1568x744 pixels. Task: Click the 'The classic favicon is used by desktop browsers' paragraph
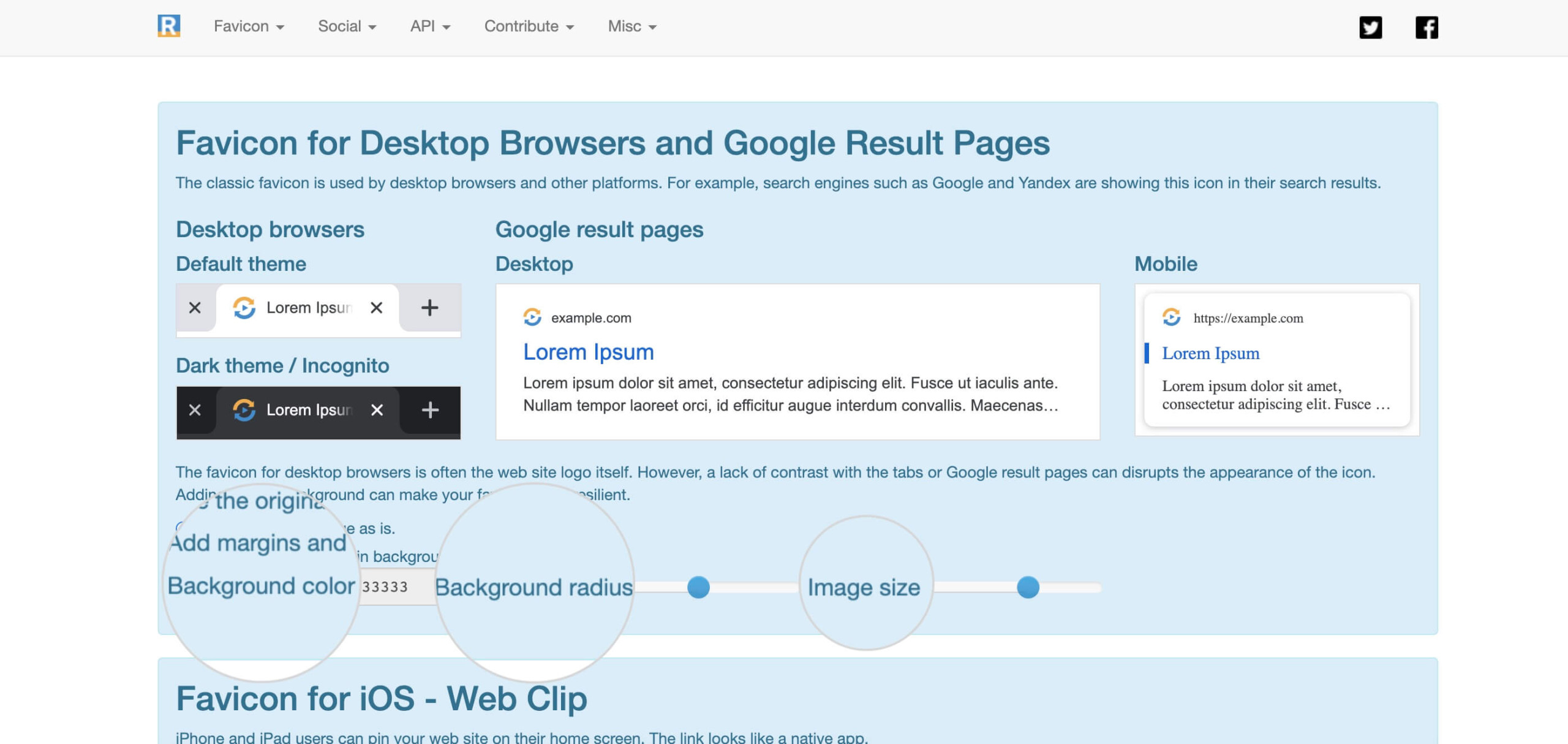click(778, 183)
